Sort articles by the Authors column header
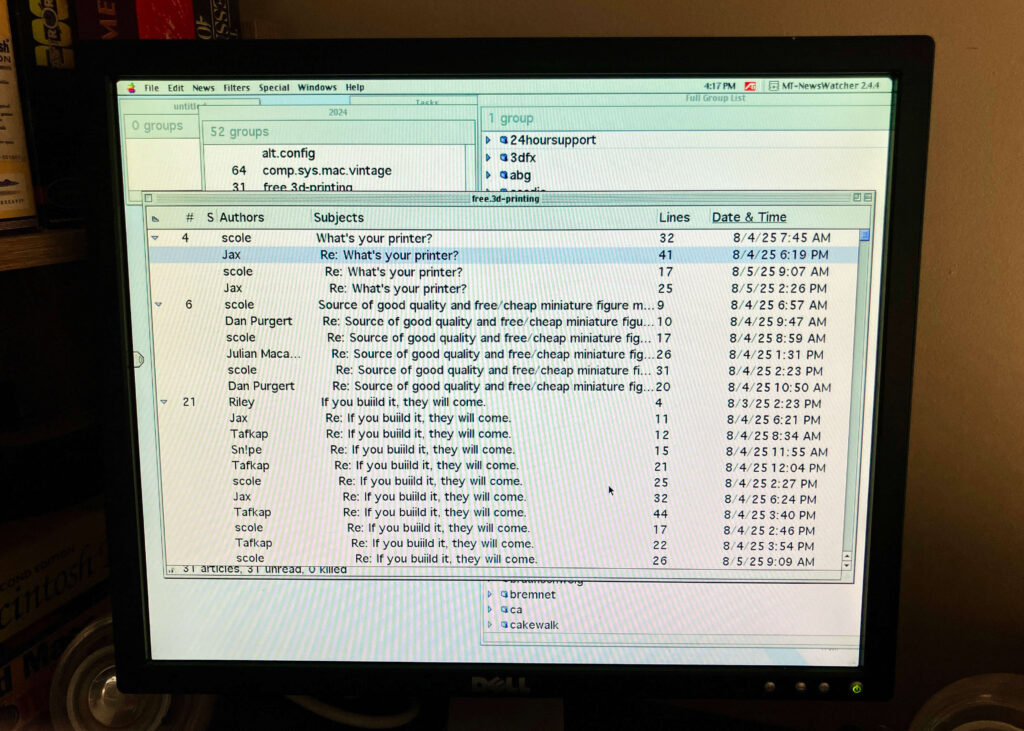The width and height of the screenshot is (1024, 731). (242, 218)
